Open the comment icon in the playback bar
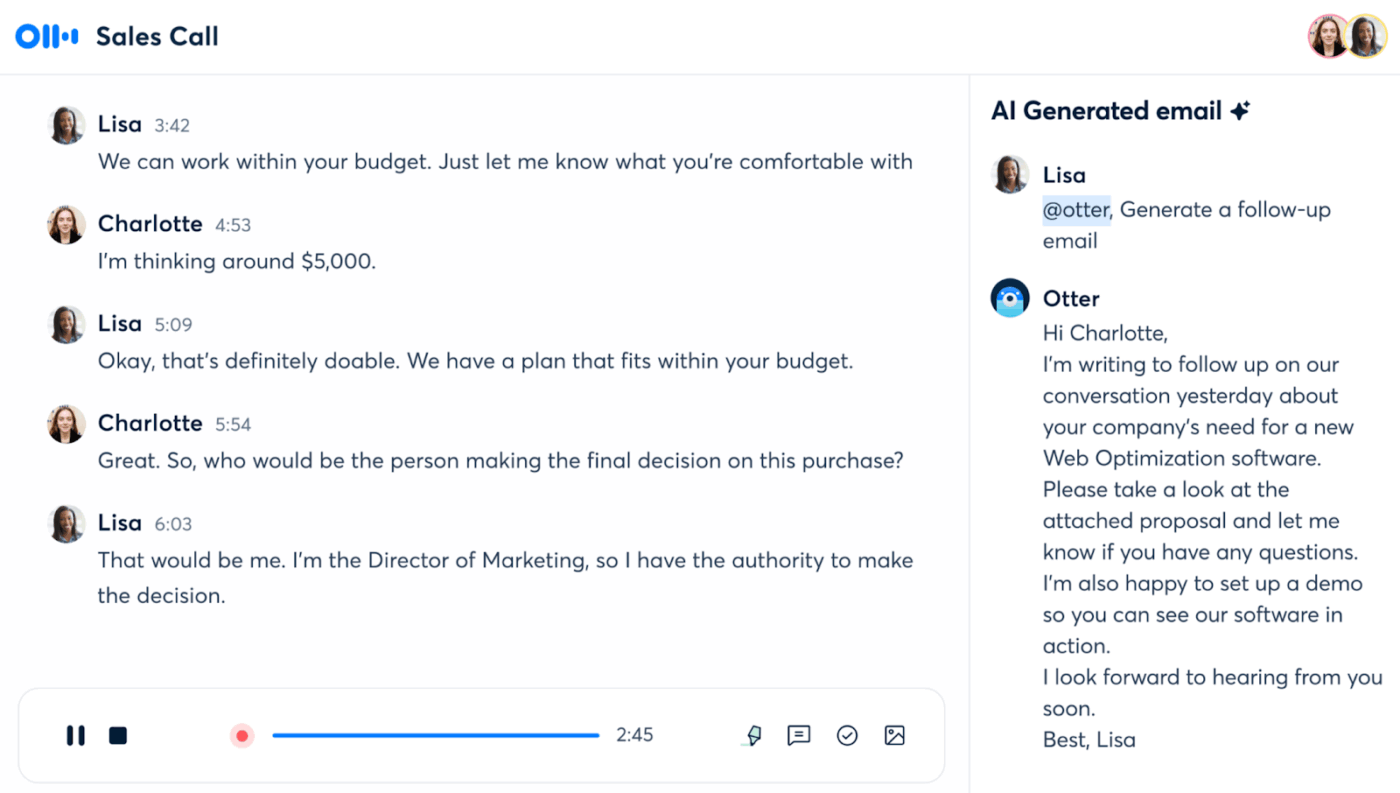Screen dimensions: 1400x793 (799, 735)
